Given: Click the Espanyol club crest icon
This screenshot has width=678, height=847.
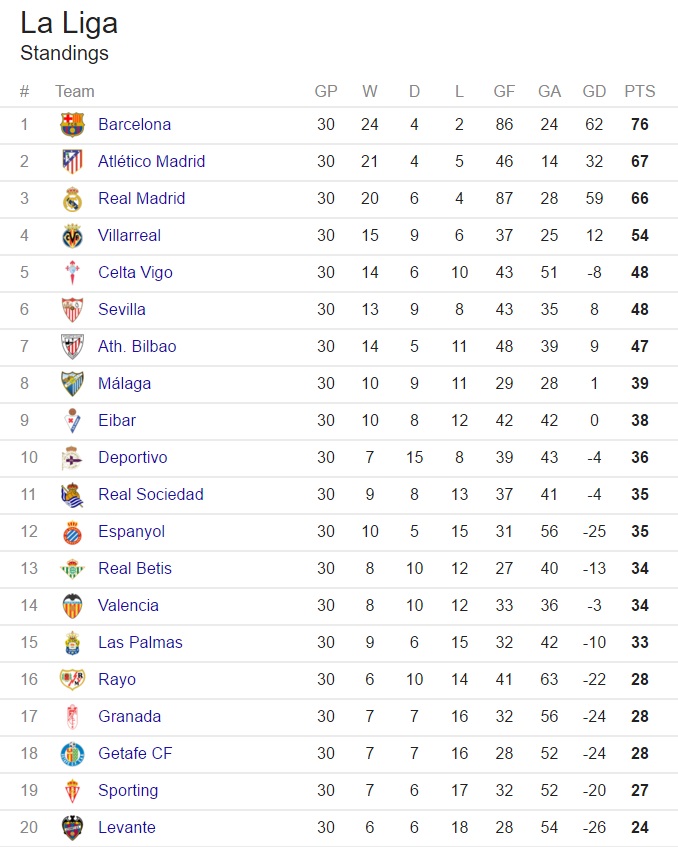Looking at the screenshot, I should (x=72, y=532).
